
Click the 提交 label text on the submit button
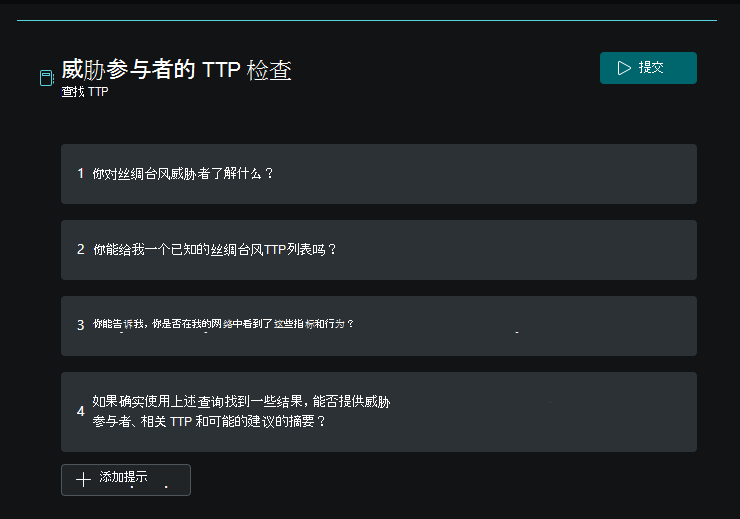(x=651, y=67)
